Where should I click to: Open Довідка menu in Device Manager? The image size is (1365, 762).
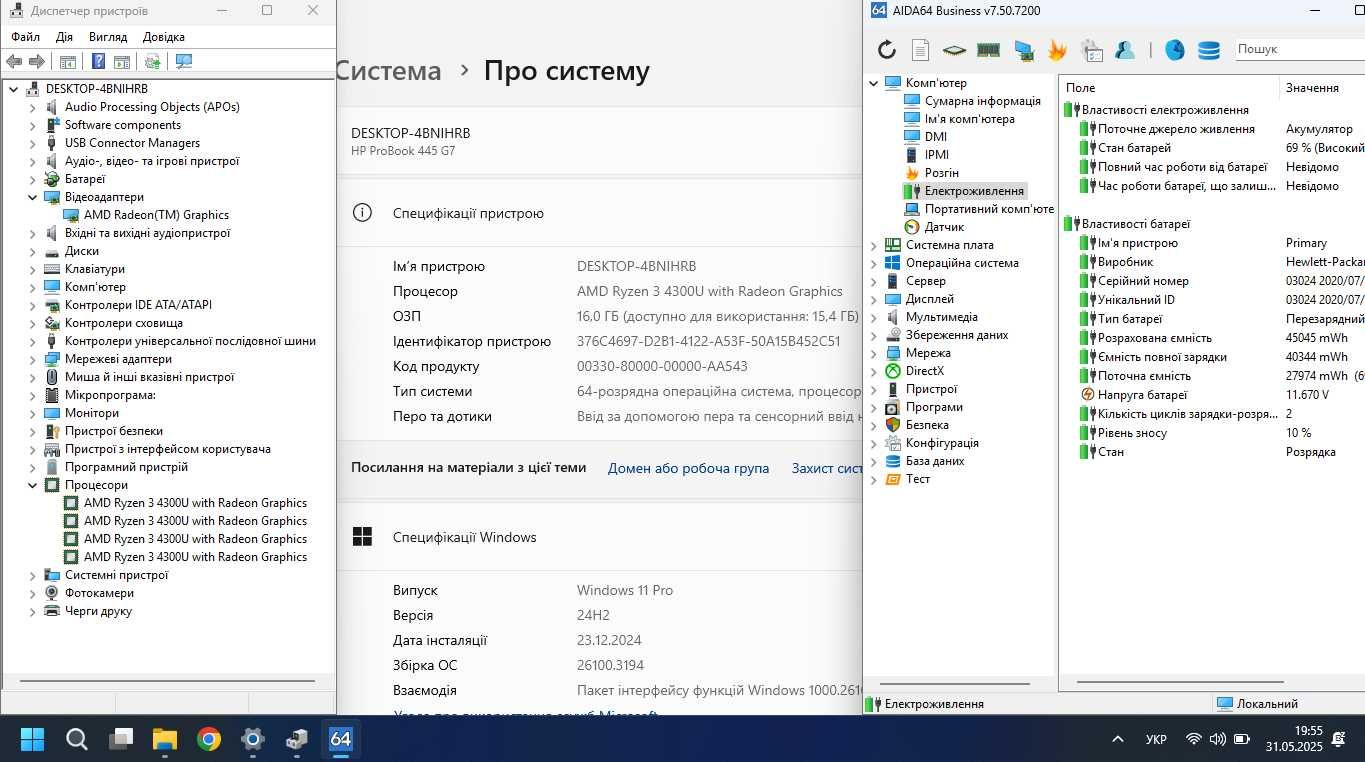(x=164, y=37)
